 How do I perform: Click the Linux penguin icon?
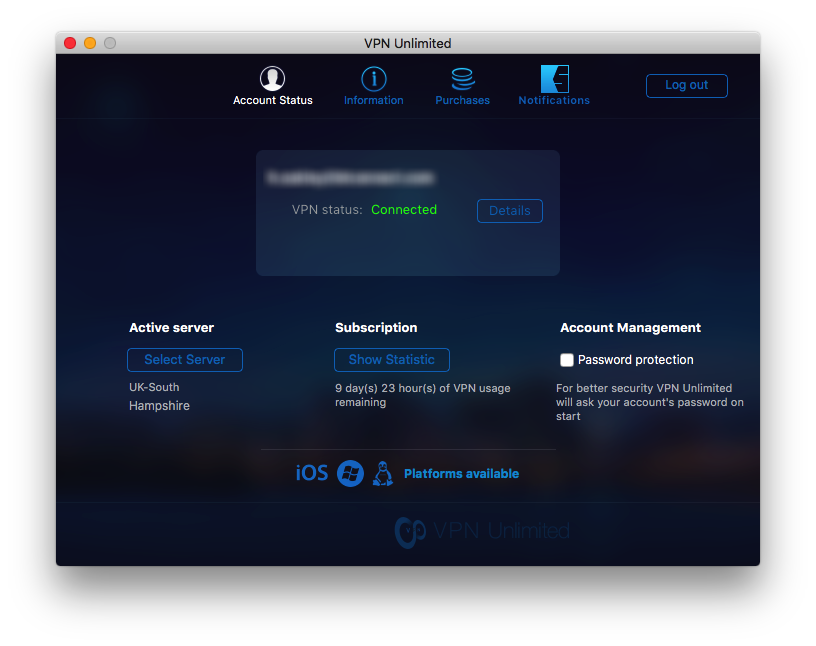point(382,473)
